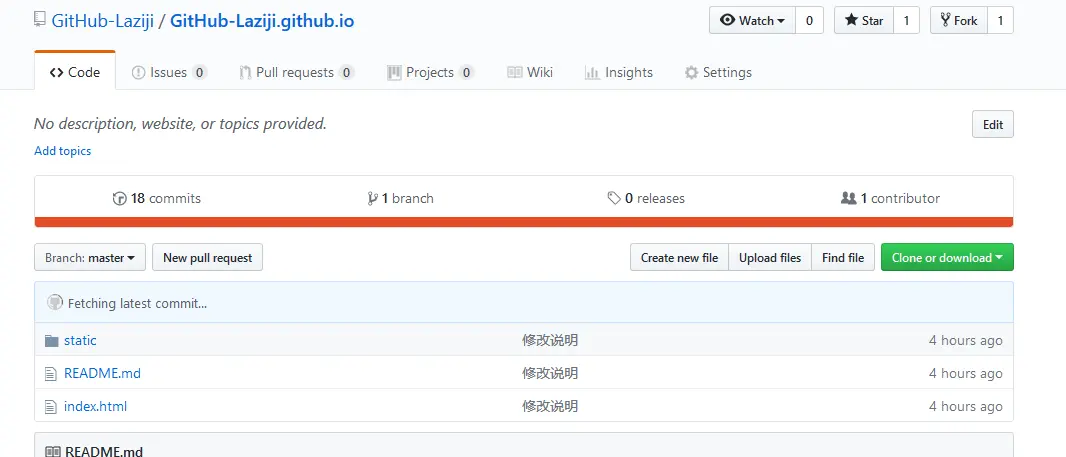1066x457 pixels.
Task: Click the commit message in static row
Action: coord(550,341)
